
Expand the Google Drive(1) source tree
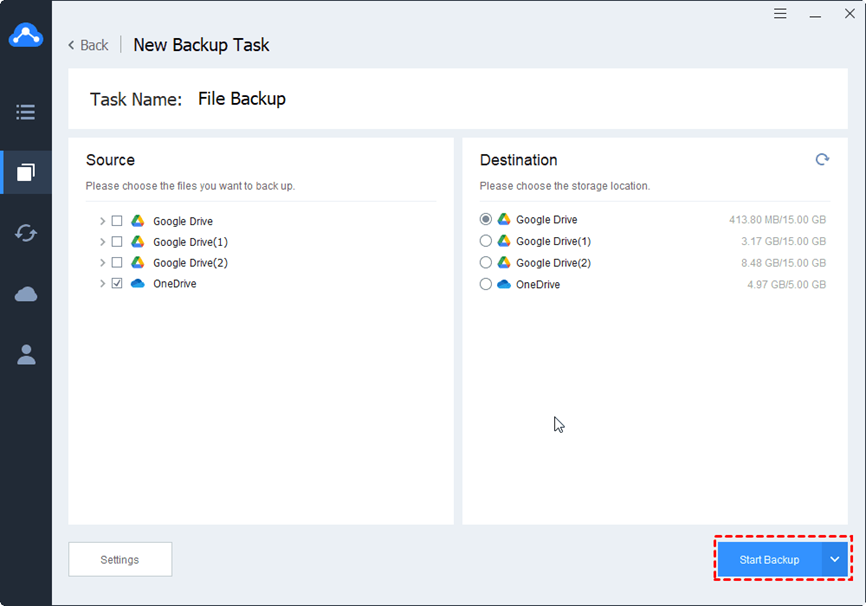[102, 242]
